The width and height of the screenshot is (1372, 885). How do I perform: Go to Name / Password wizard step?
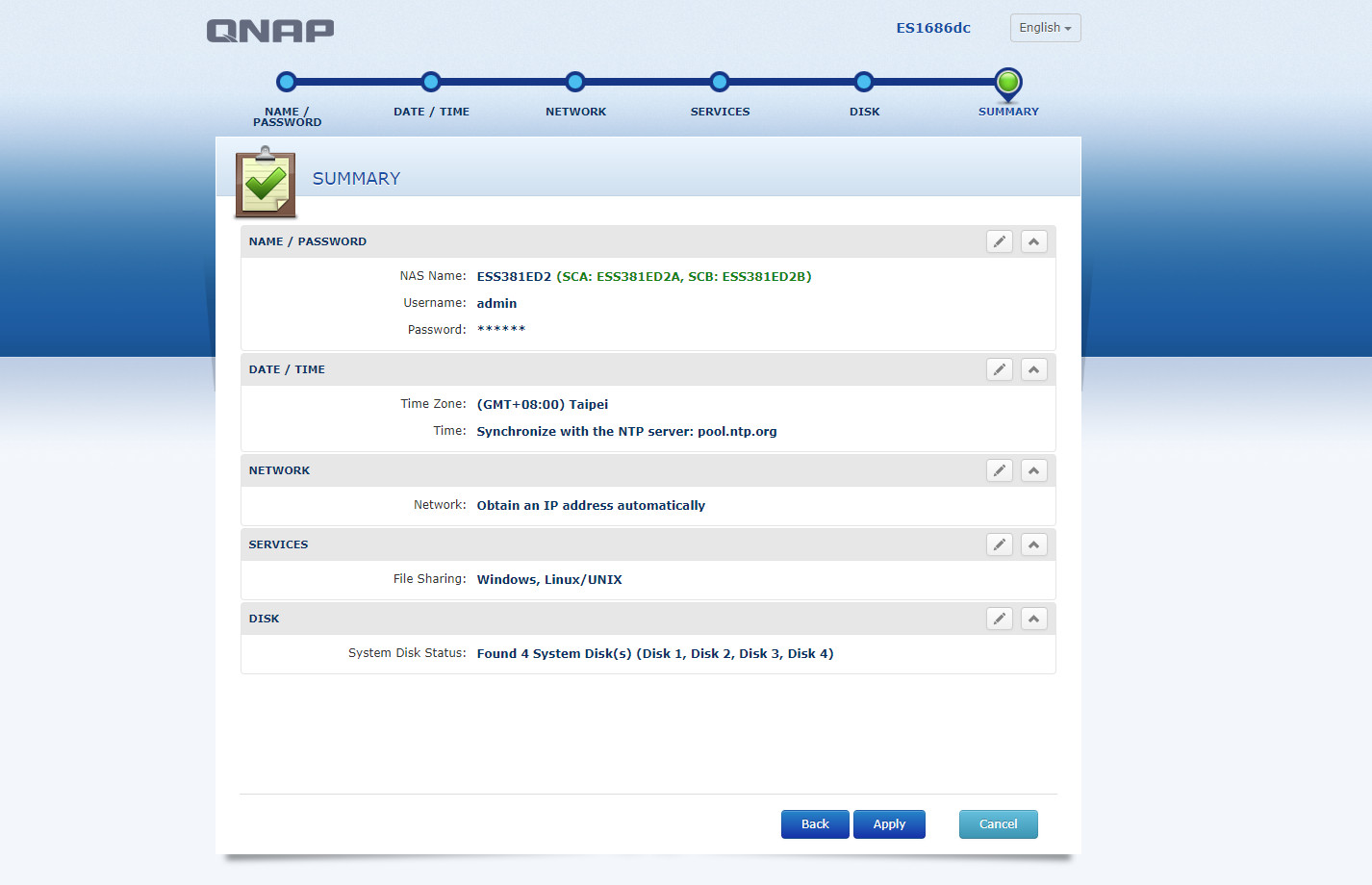coord(287,83)
